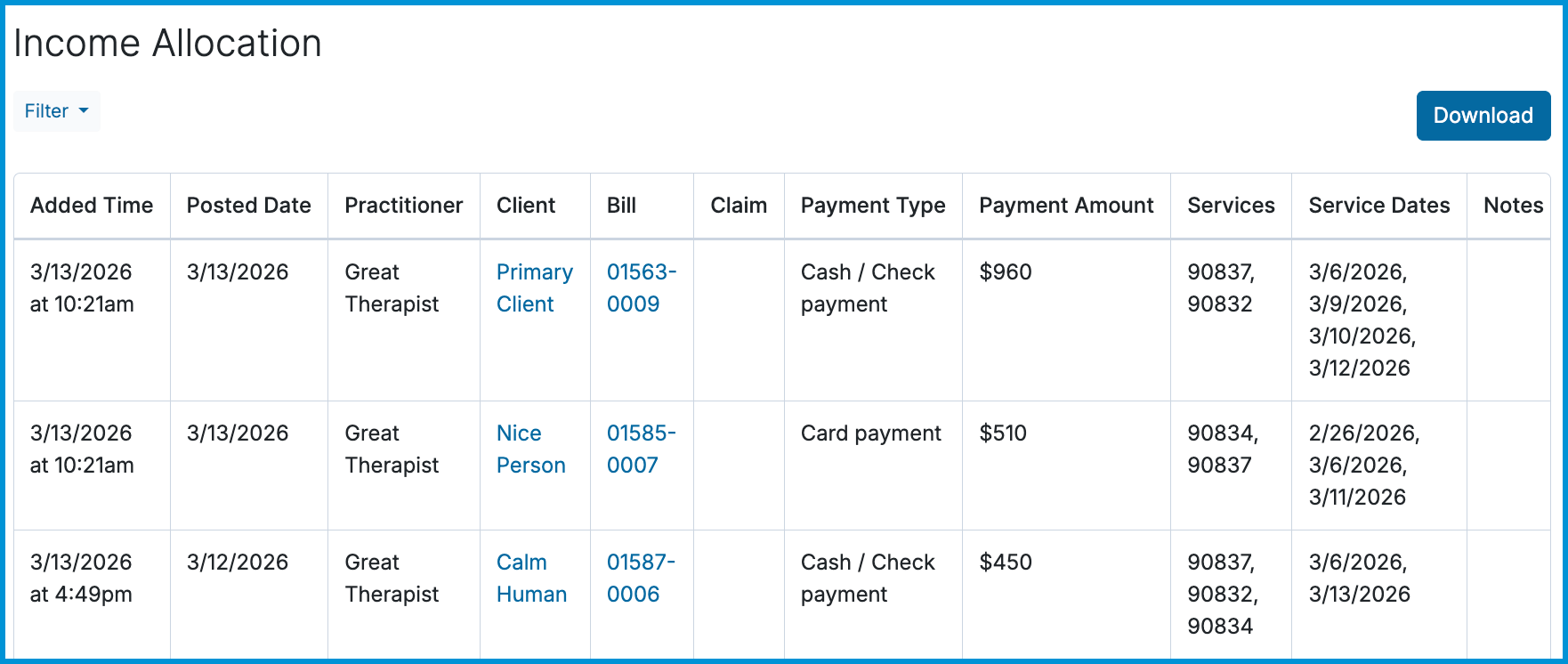Sort by the Added Time column
The height and width of the screenshot is (664, 1568).
click(92, 205)
